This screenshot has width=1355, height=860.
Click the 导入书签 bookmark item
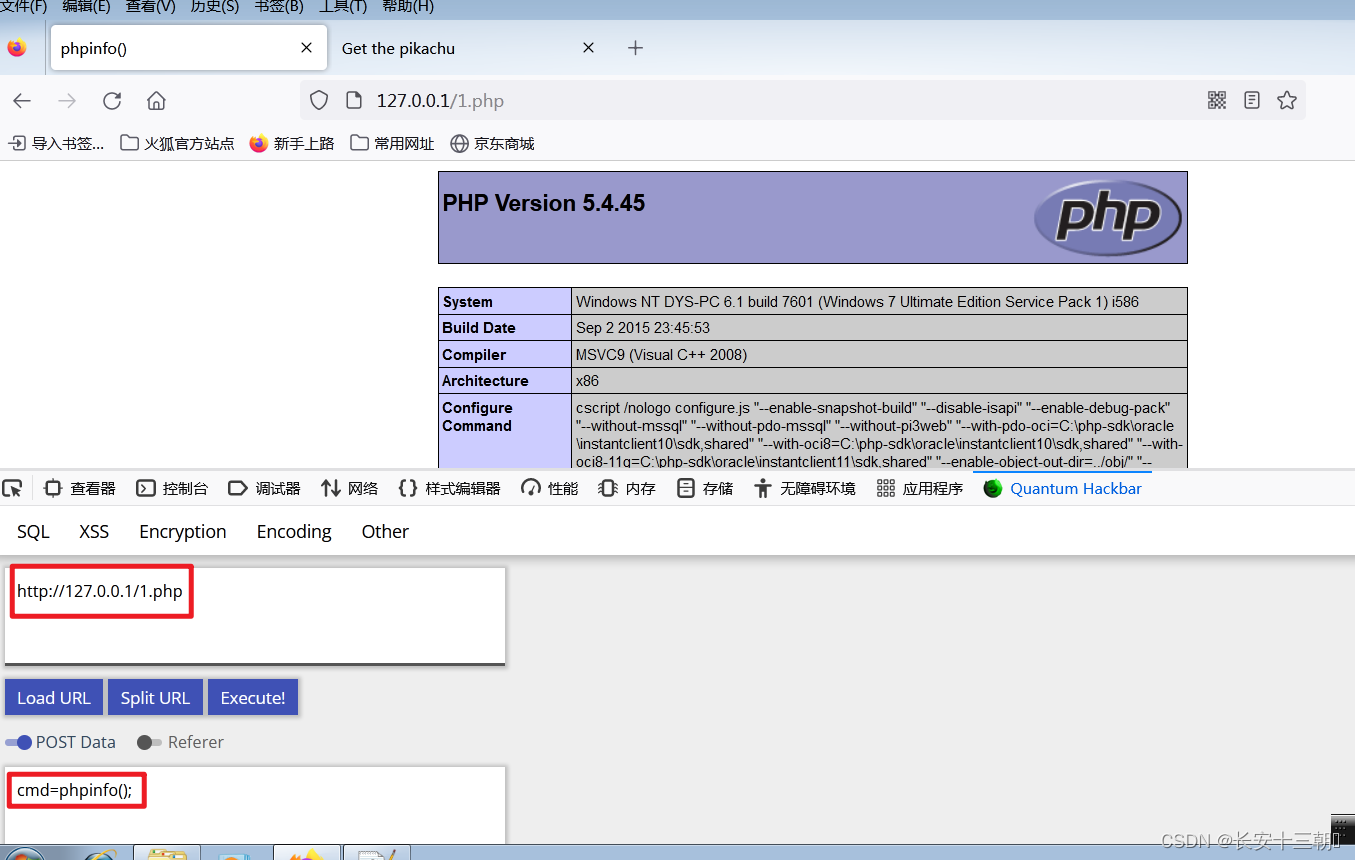click(56, 143)
